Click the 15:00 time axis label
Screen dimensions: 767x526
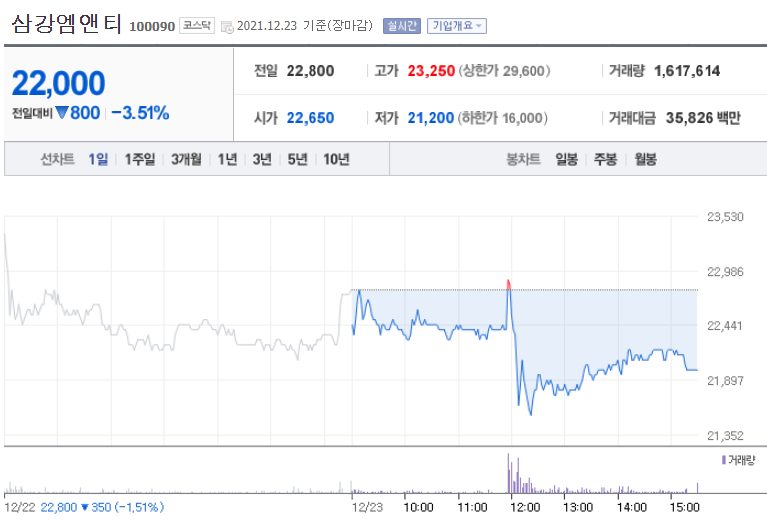click(x=684, y=507)
